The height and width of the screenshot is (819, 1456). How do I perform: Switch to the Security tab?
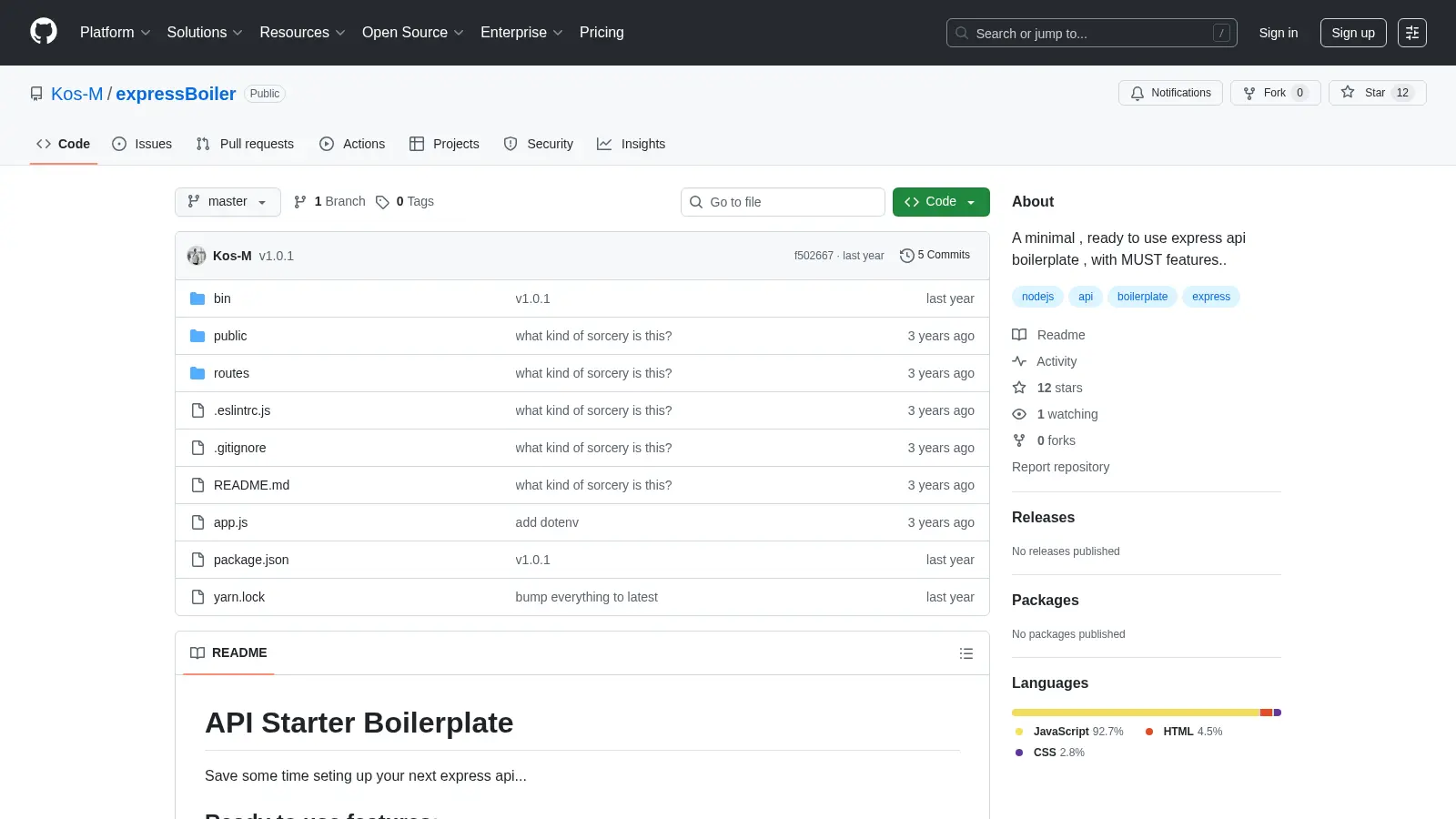point(539,144)
